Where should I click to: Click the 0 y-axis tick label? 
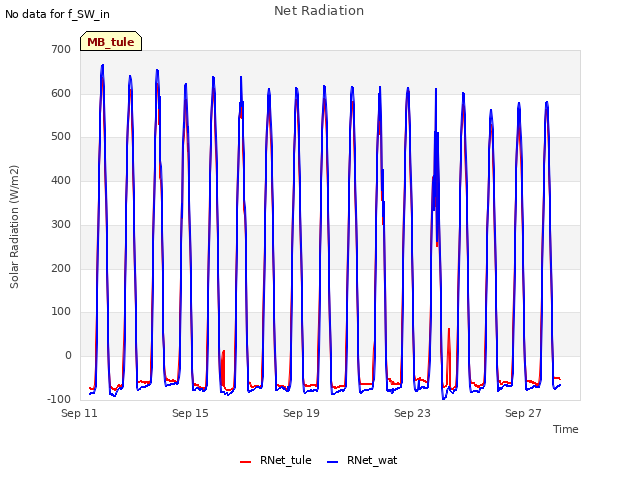coord(68,356)
